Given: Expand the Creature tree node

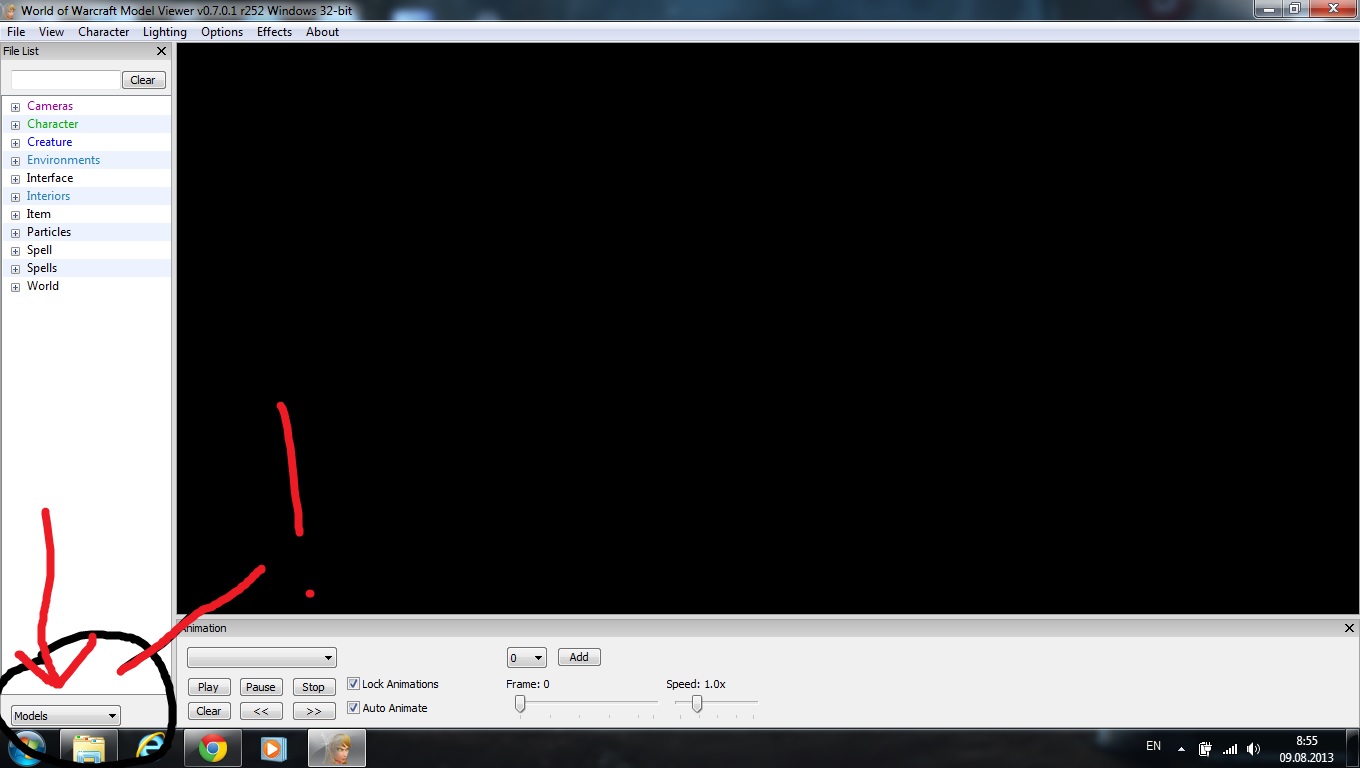Looking at the screenshot, I should click(16, 143).
